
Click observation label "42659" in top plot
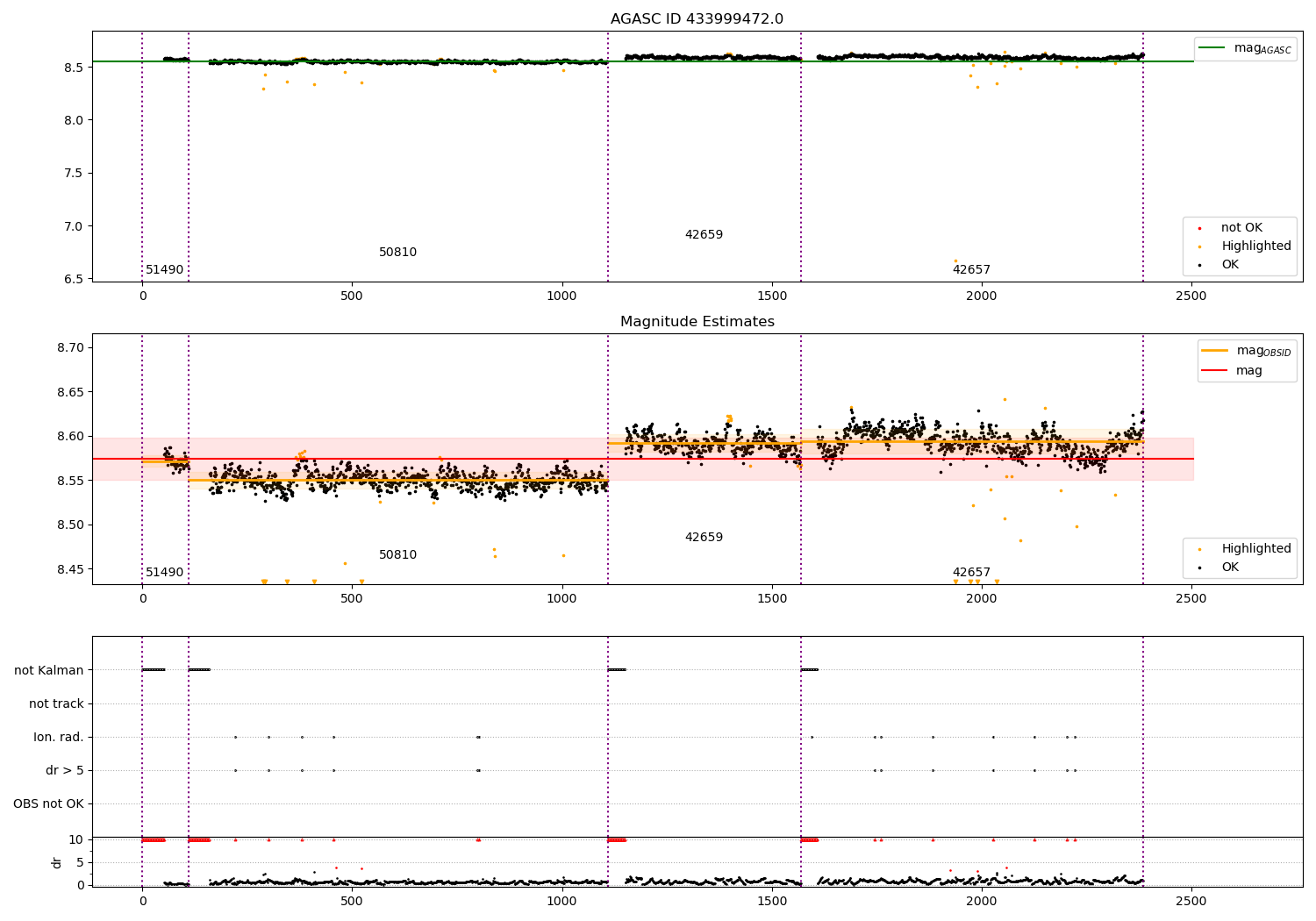(704, 235)
